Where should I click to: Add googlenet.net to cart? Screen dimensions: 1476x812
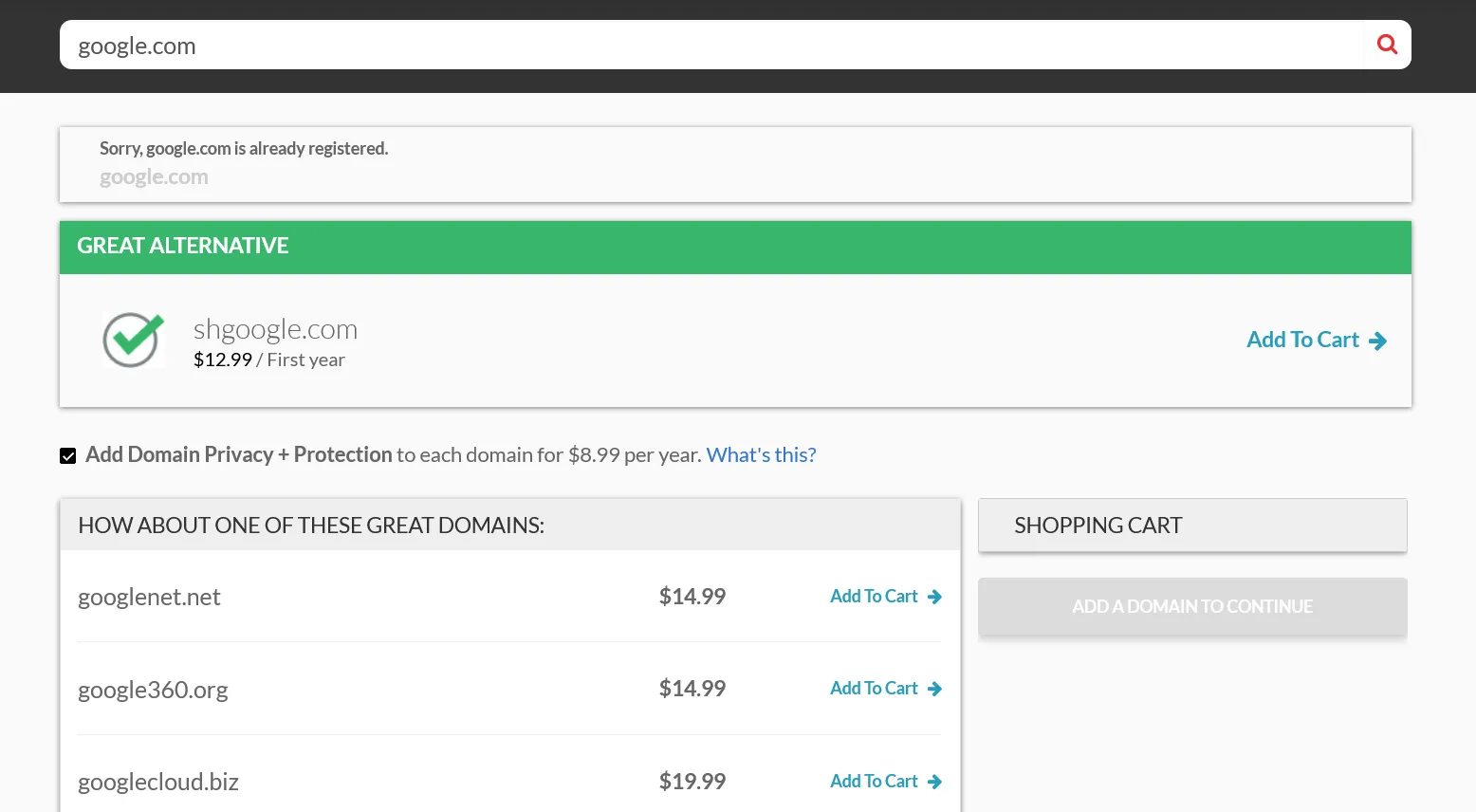tap(886, 597)
